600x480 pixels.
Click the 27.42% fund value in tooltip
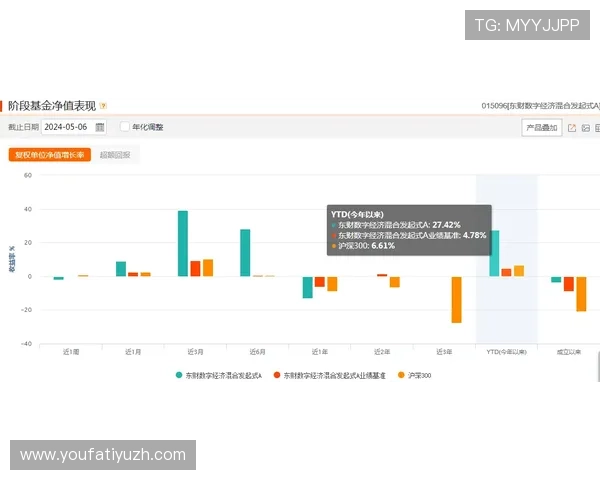pyautogui.click(x=446, y=225)
